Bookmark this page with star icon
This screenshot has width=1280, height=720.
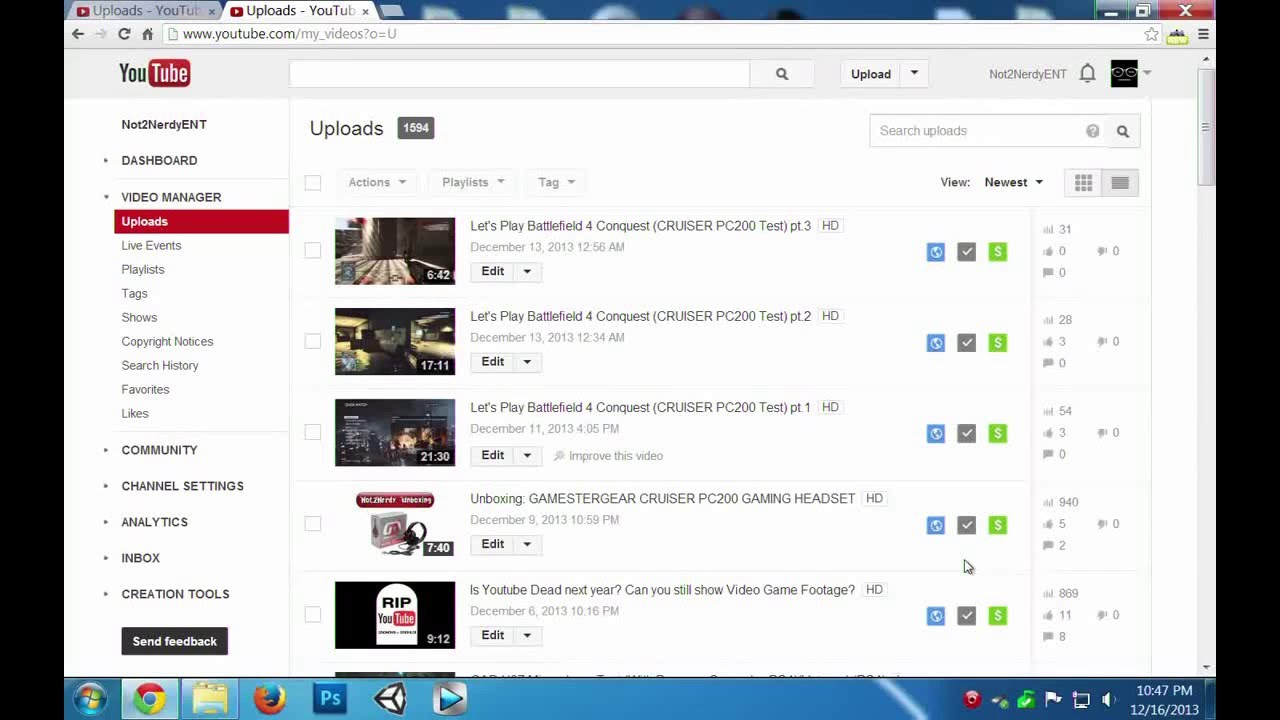1152,34
